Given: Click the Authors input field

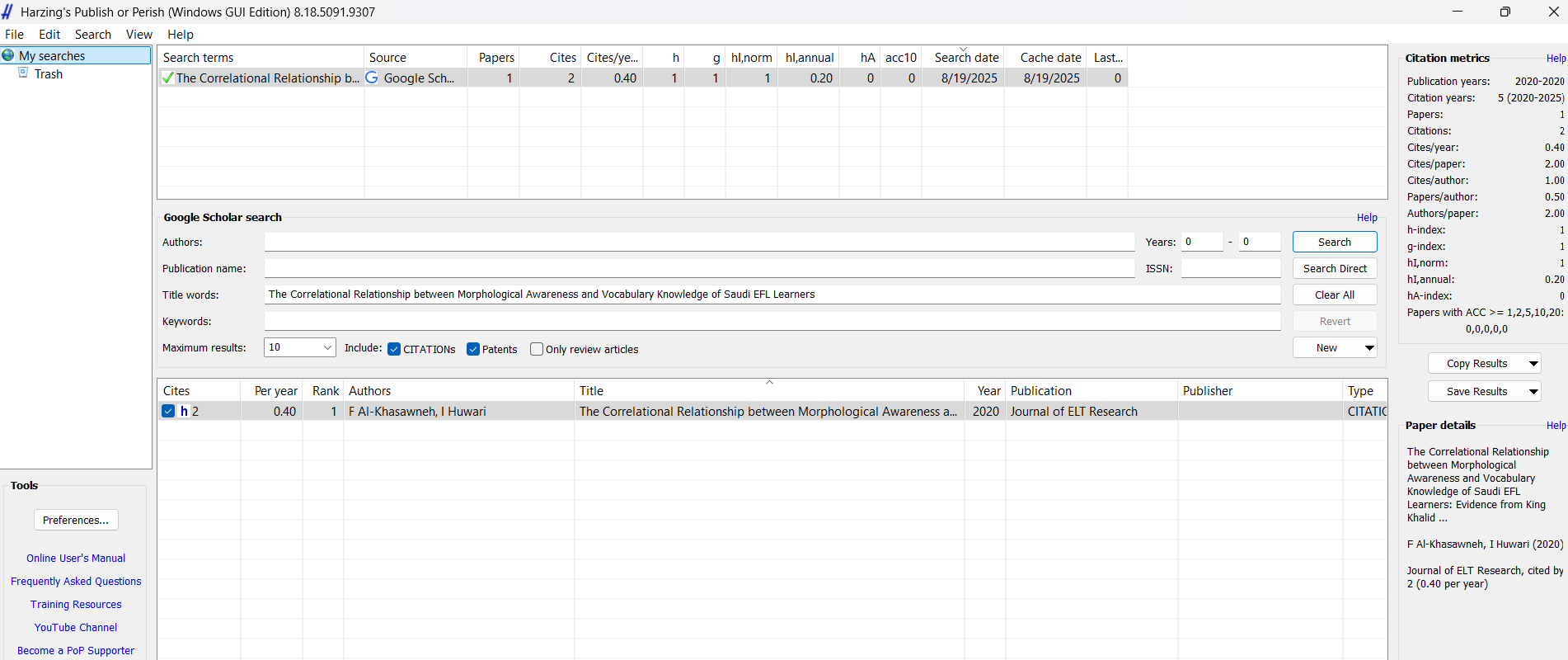Looking at the screenshot, I should tap(699, 242).
